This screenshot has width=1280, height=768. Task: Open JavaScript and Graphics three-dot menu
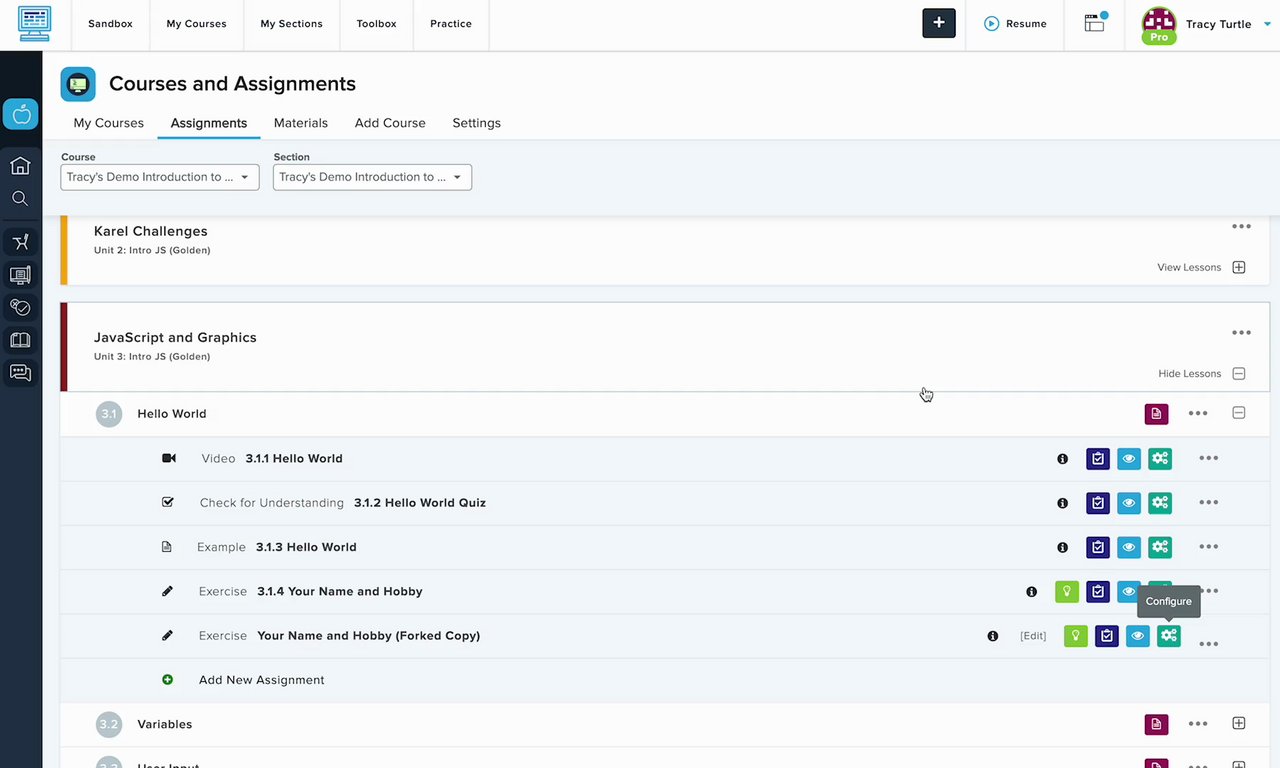(1241, 333)
